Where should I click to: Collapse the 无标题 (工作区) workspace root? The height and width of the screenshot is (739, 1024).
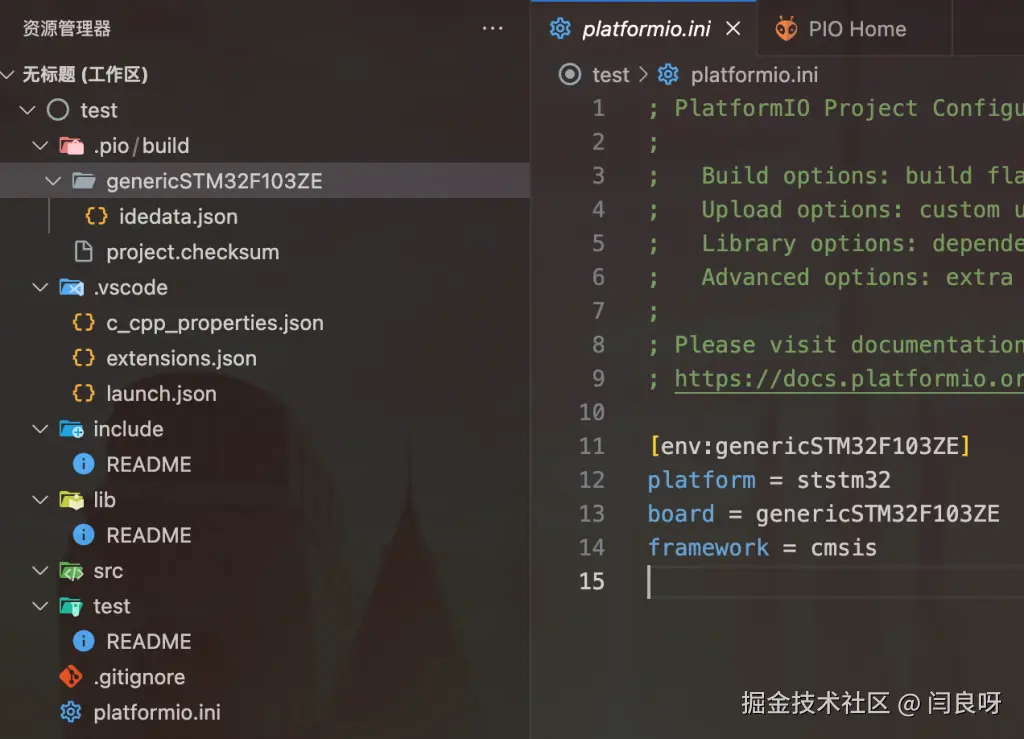[x=8, y=74]
